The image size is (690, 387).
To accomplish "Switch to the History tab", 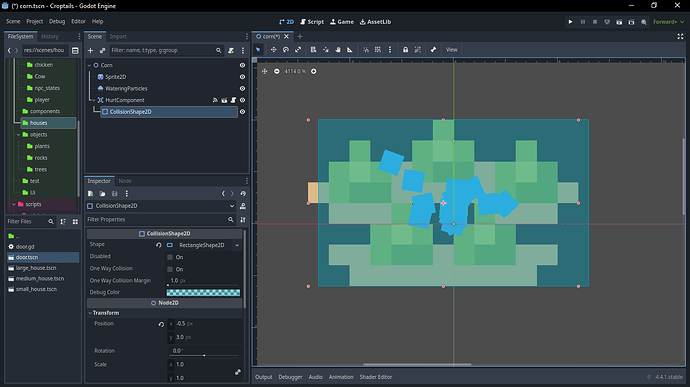I will pos(50,37).
